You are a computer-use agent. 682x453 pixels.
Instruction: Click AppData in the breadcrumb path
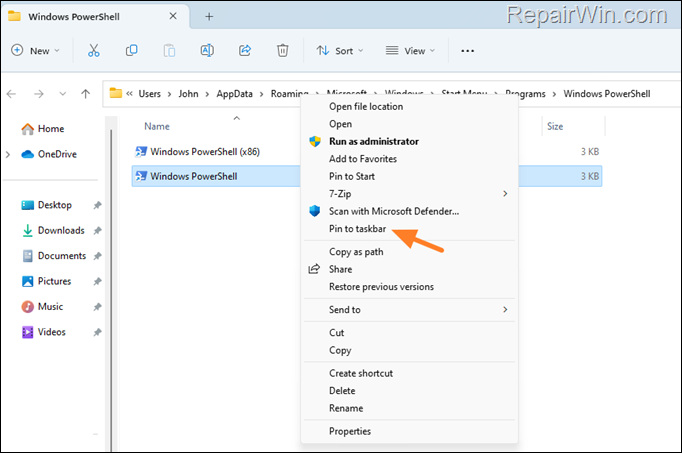click(234, 94)
